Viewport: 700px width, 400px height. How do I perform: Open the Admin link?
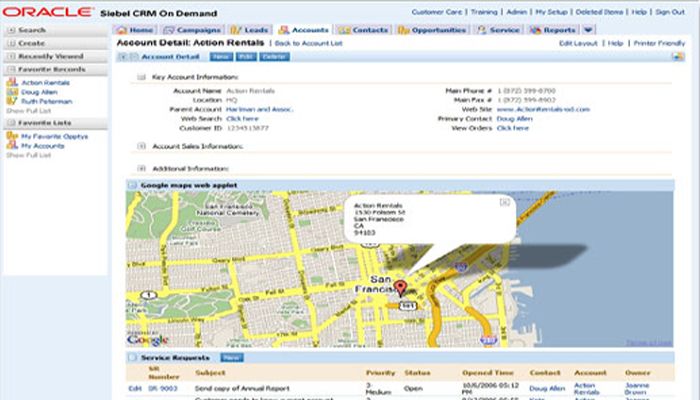pyautogui.click(x=517, y=12)
